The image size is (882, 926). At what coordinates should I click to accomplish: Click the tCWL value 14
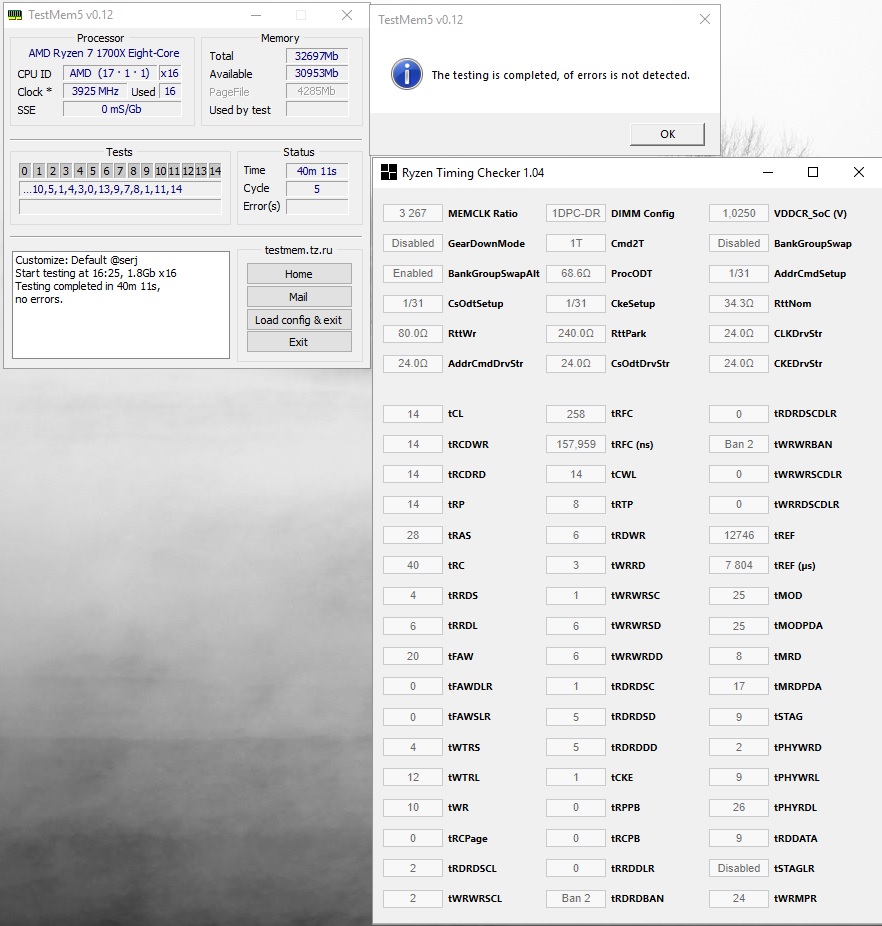click(x=575, y=474)
